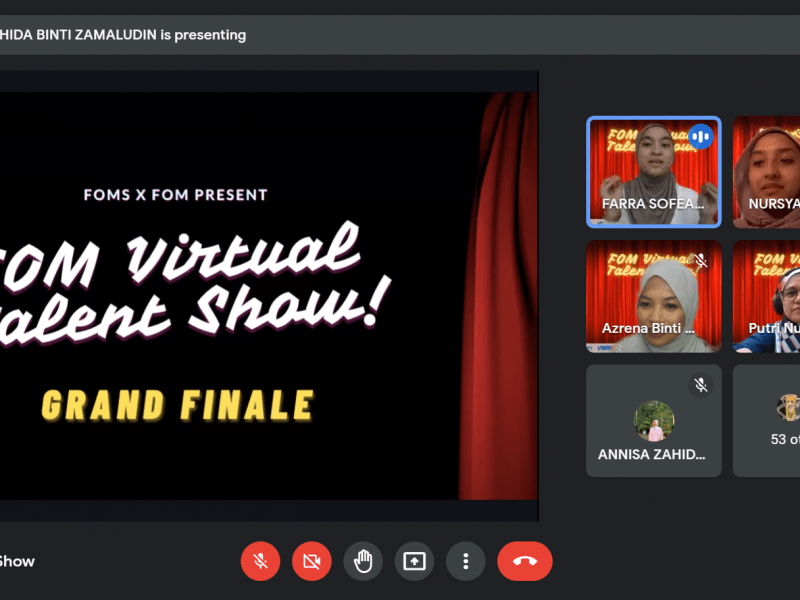Click the muted mic icon on Azrena's tile
The height and width of the screenshot is (600, 800).
click(x=701, y=260)
